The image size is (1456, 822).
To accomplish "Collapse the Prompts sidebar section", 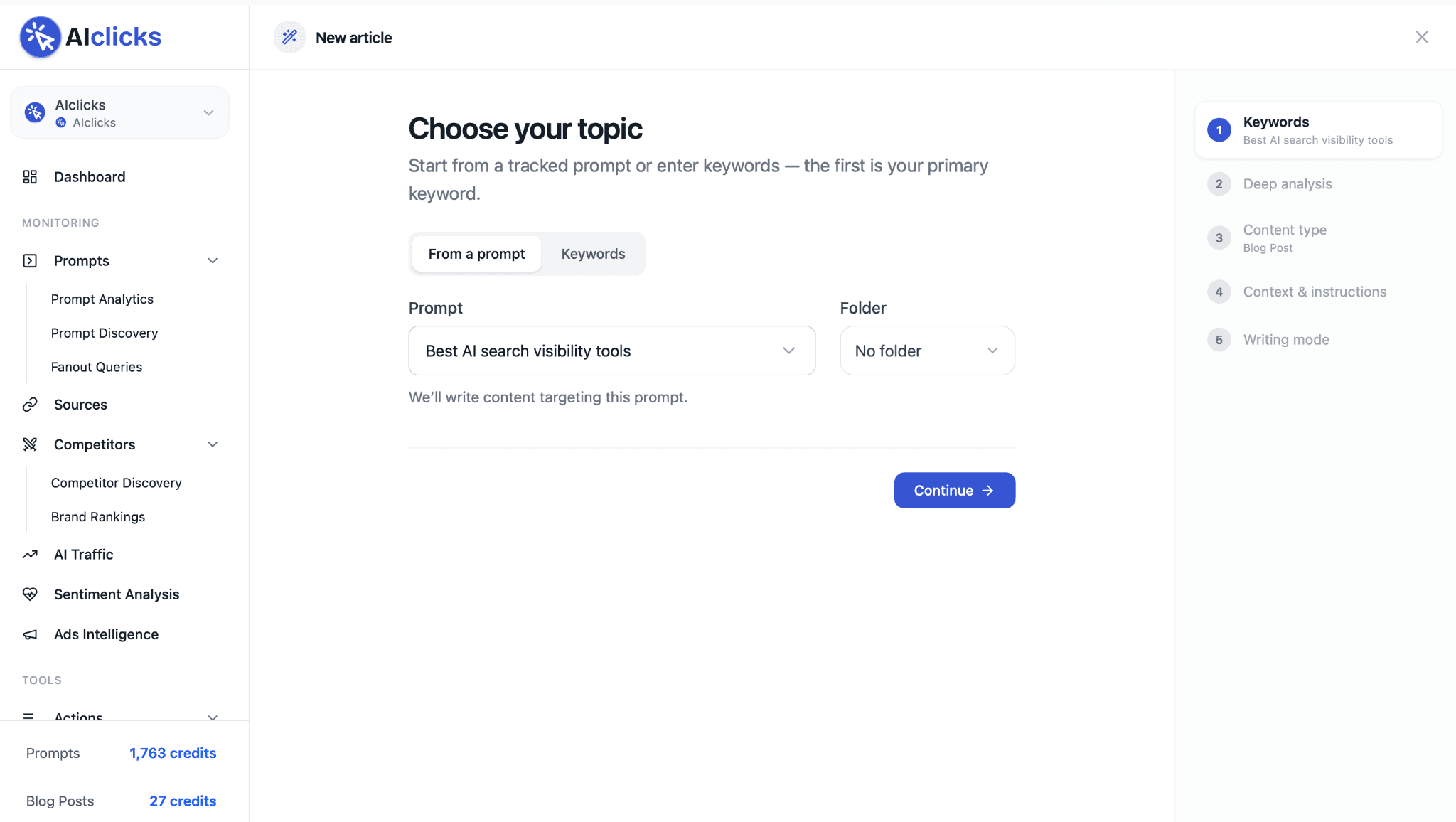I will 213,261.
